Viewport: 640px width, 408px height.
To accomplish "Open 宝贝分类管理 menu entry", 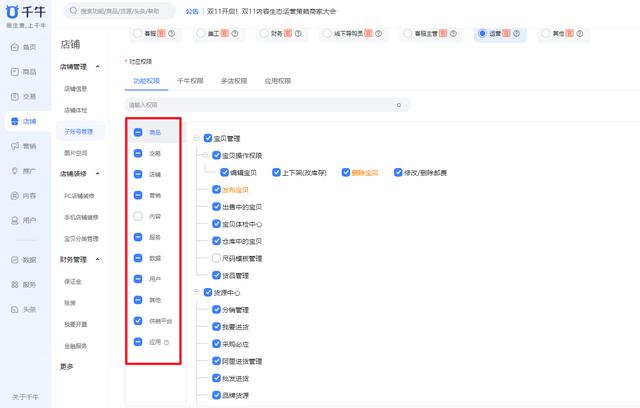I will click(x=81, y=239).
